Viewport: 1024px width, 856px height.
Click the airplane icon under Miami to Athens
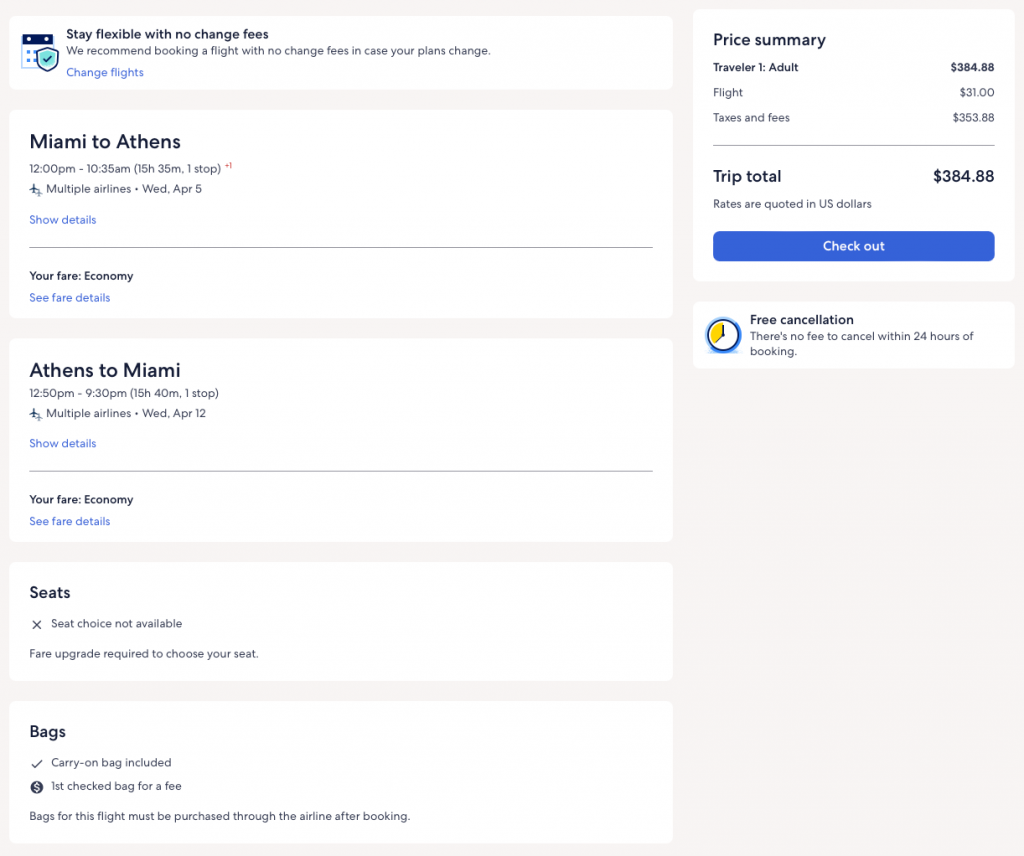tap(36, 189)
